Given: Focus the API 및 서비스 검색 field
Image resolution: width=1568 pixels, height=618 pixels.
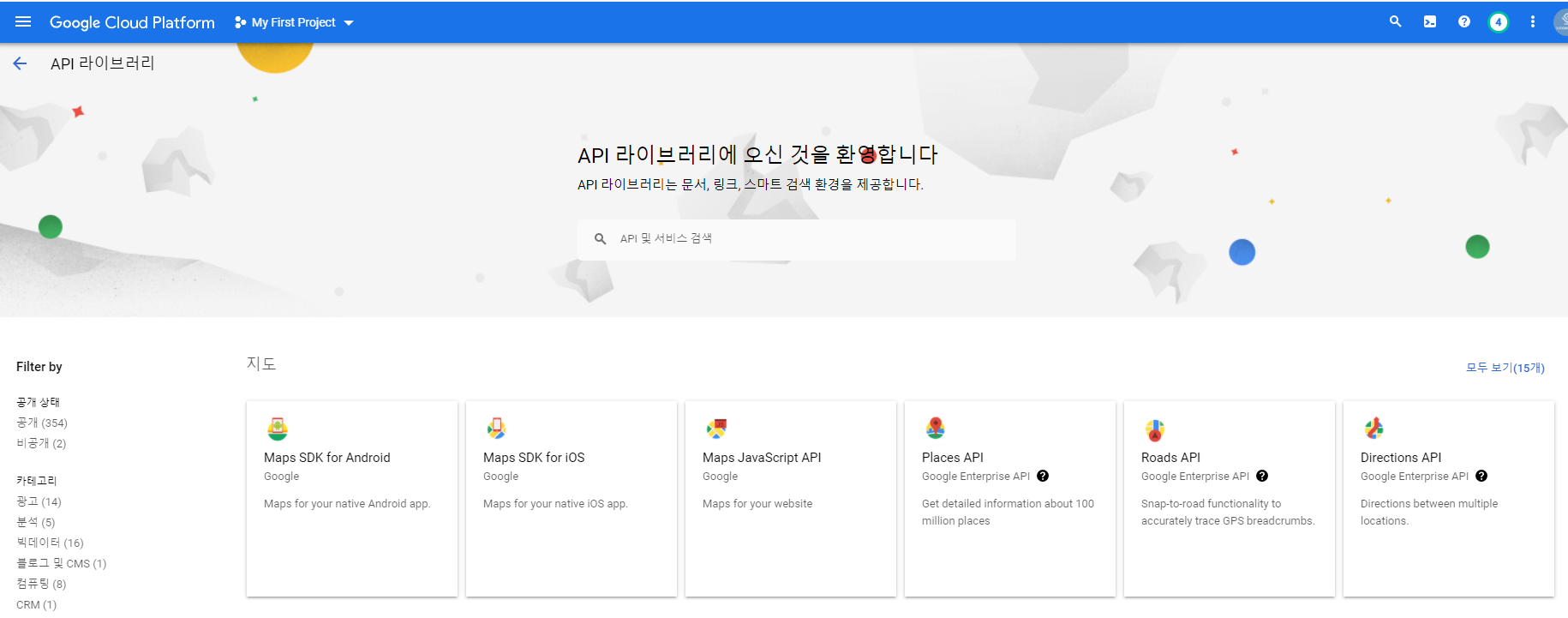Looking at the screenshot, I should 797,239.
